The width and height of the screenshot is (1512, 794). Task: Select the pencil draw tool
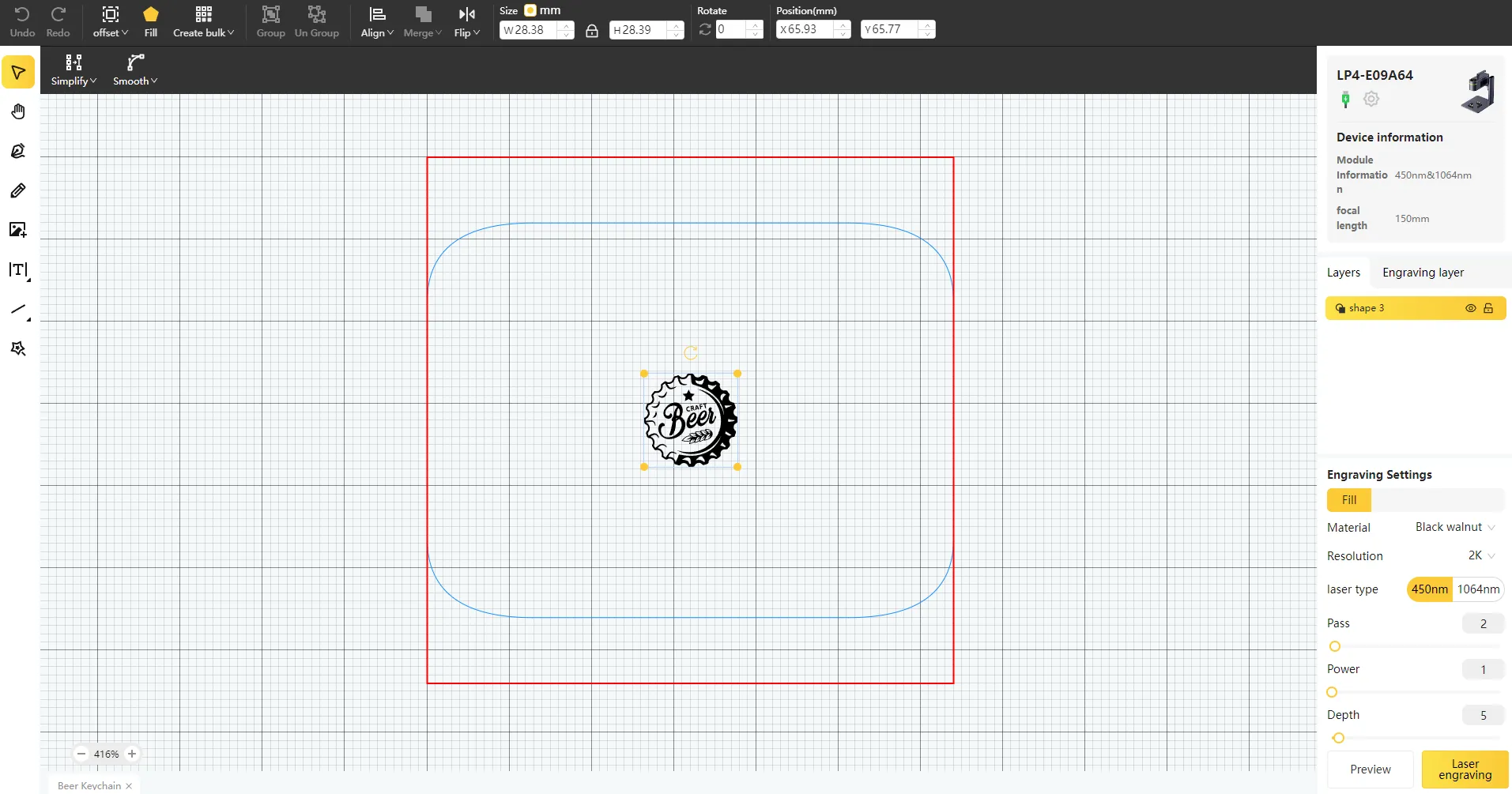coord(18,190)
